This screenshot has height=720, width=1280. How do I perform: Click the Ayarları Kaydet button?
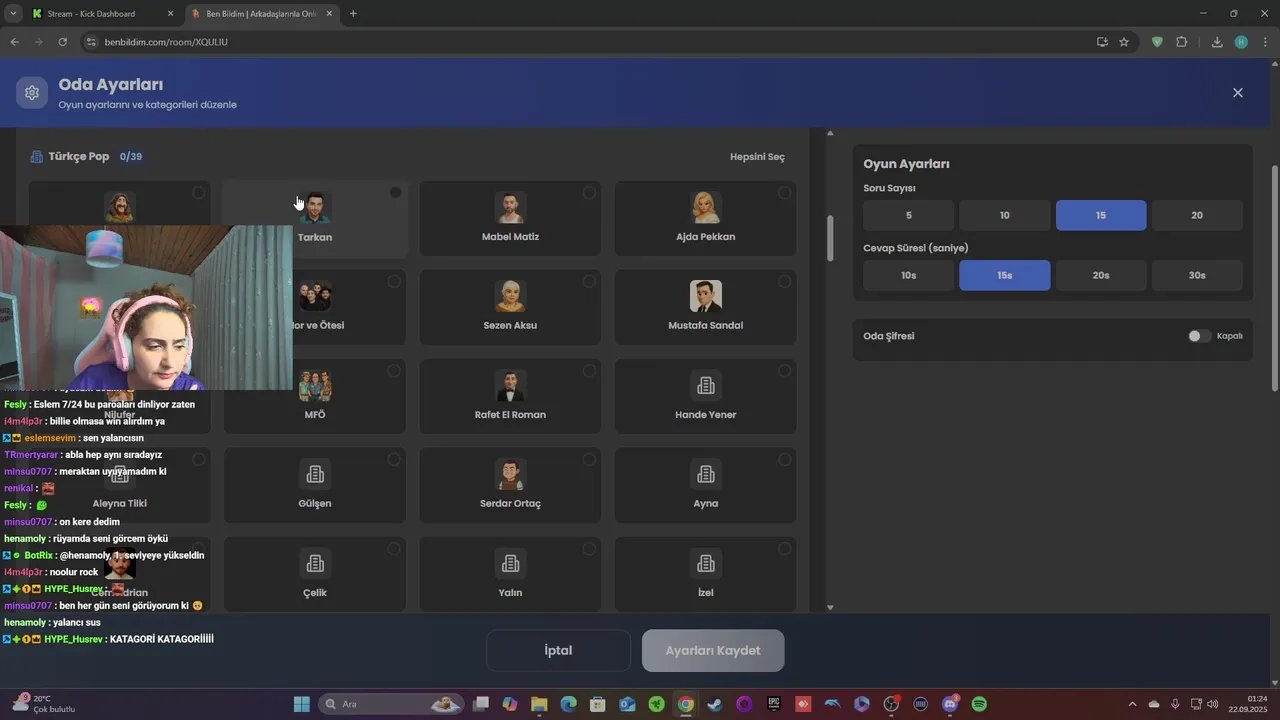(713, 650)
